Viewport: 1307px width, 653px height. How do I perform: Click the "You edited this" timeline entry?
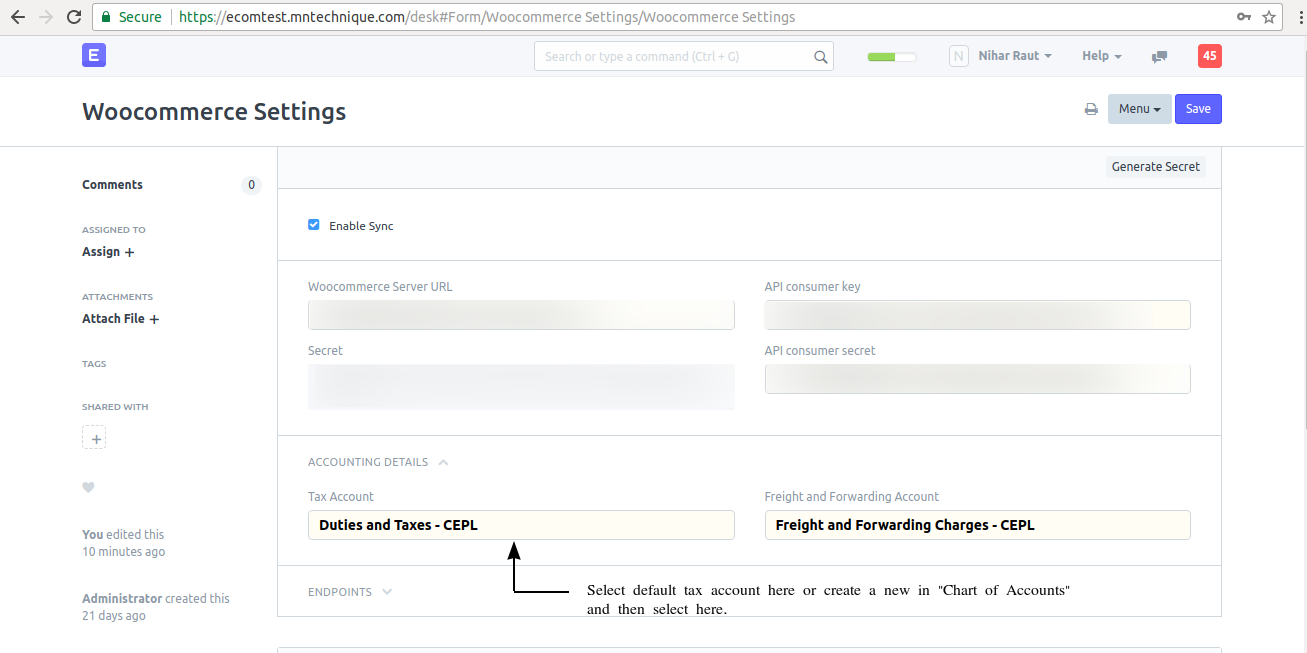click(123, 543)
